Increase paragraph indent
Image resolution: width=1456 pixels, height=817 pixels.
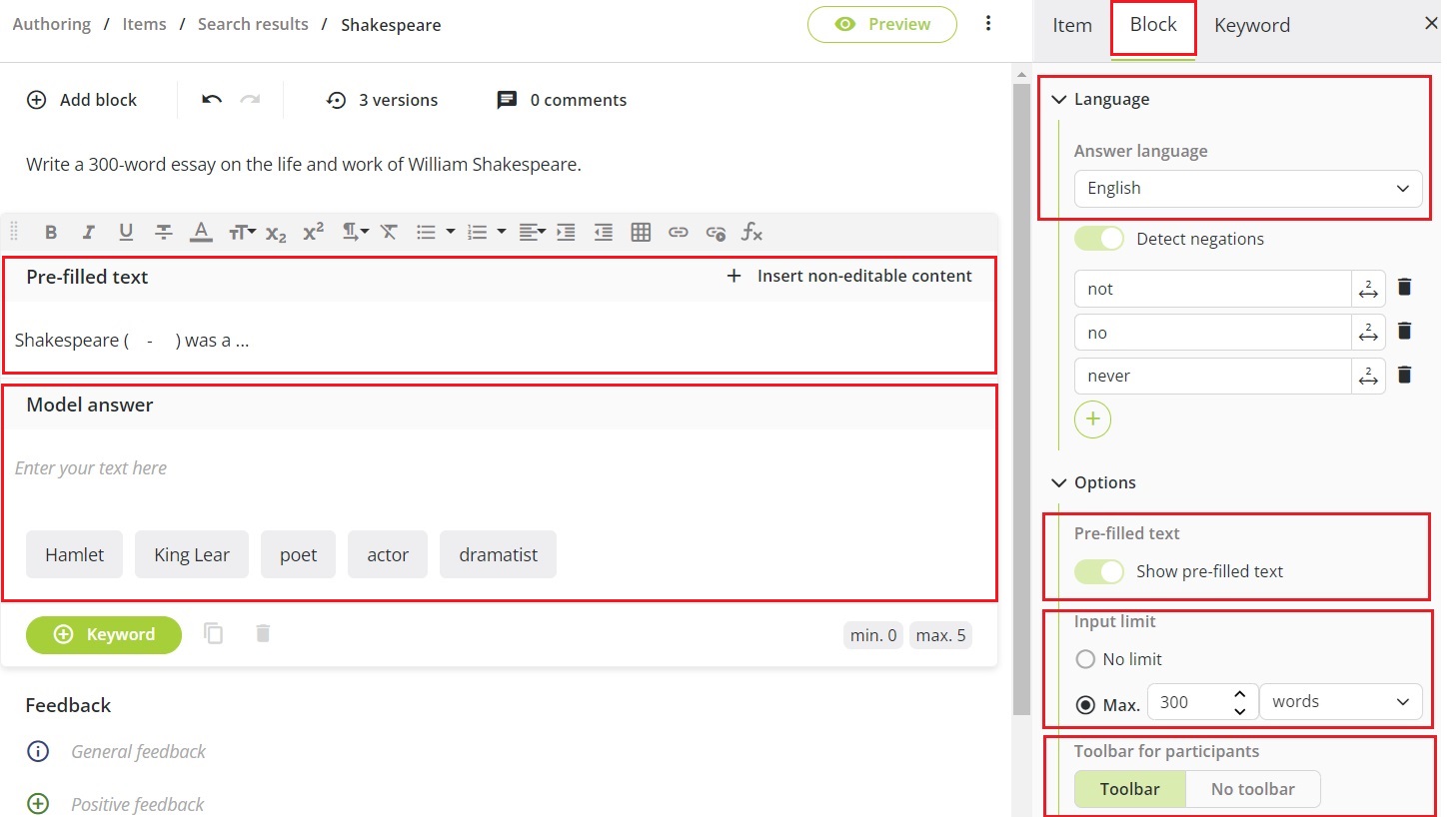point(566,232)
